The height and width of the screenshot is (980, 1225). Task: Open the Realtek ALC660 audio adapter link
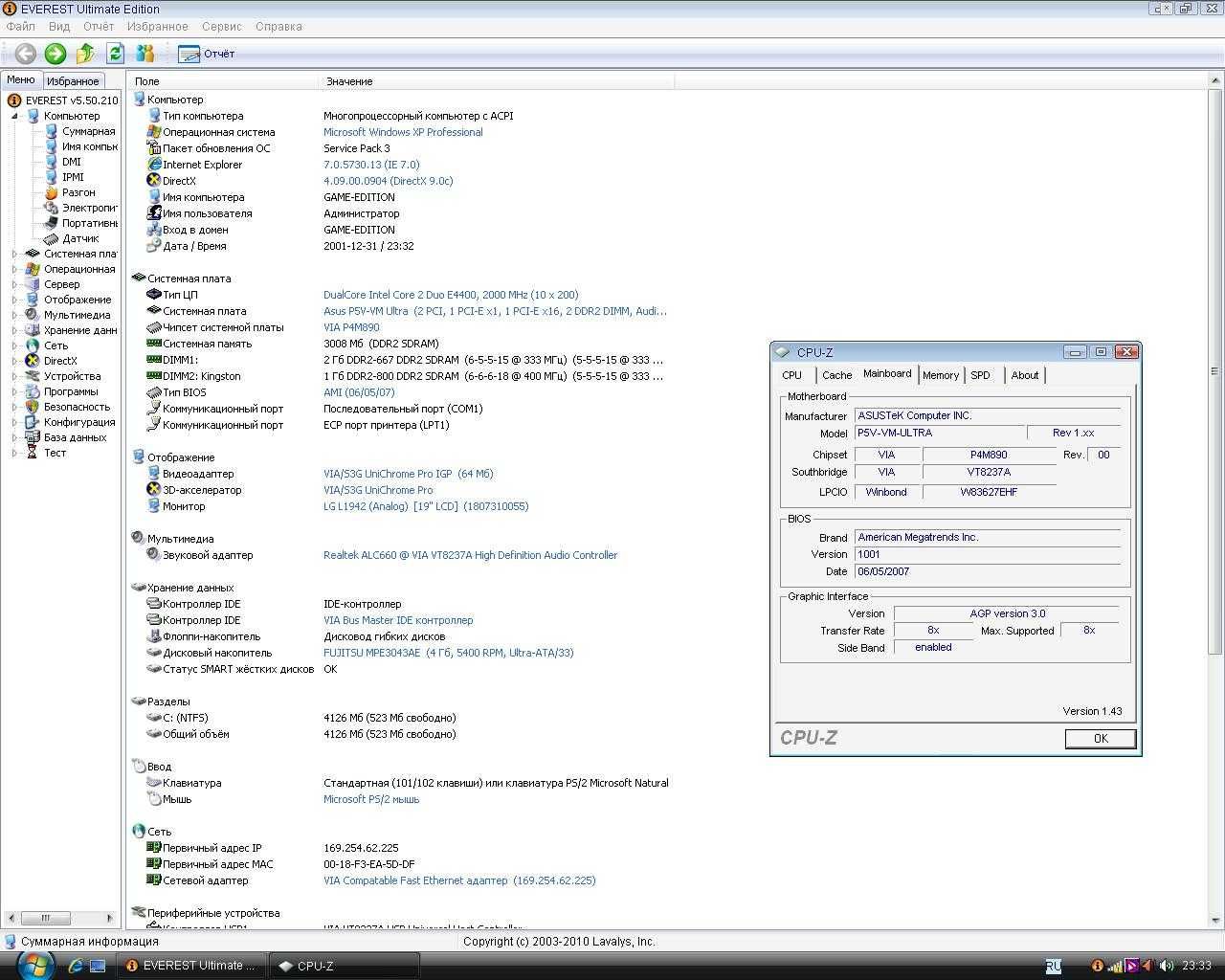point(470,555)
